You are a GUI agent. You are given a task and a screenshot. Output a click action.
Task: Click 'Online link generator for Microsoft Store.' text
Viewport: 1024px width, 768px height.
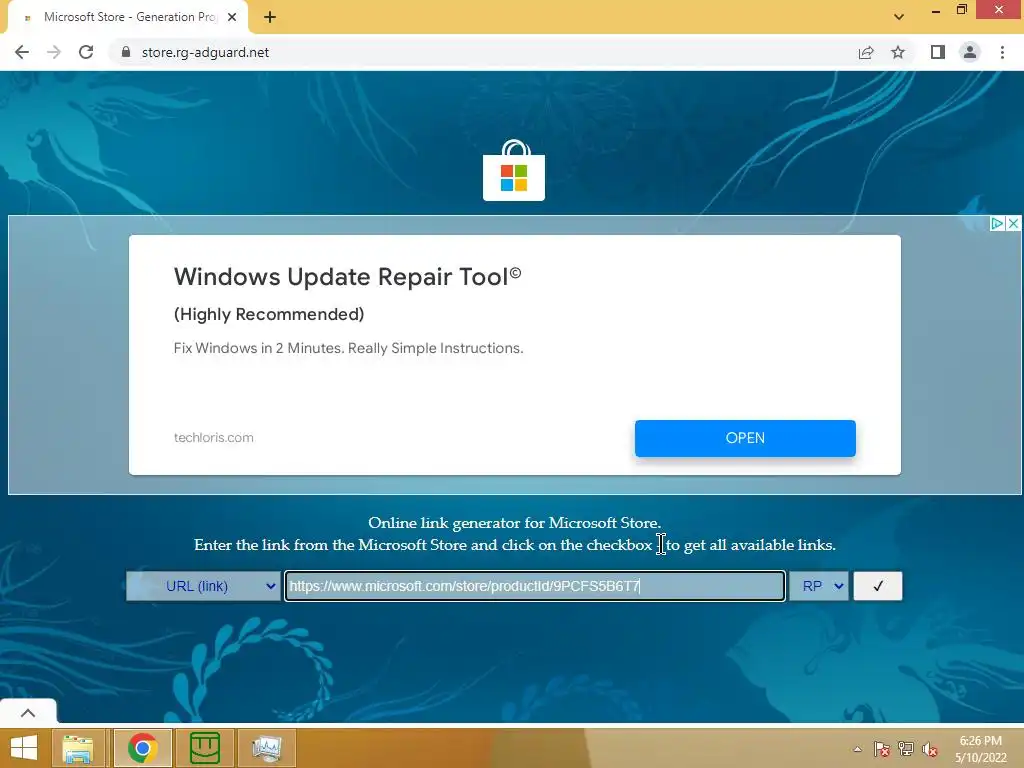515,522
